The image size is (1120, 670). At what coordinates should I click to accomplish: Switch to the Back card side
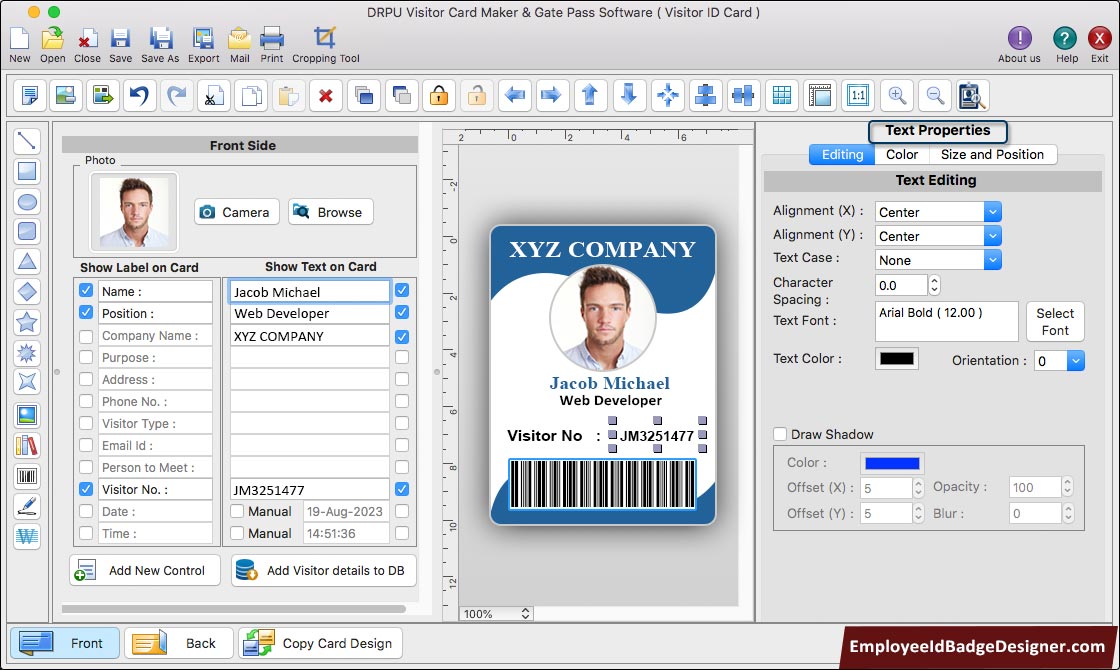pyautogui.click(x=179, y=643)
